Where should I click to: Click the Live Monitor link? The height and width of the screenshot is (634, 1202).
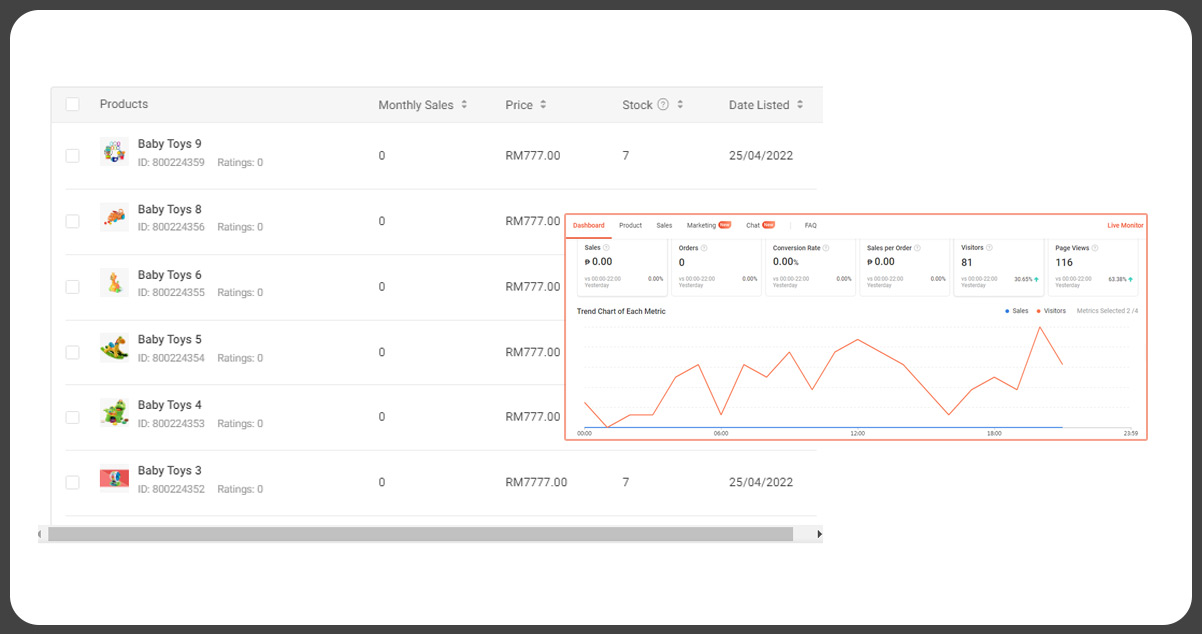pyautogui.click(x=1124, y=225)
